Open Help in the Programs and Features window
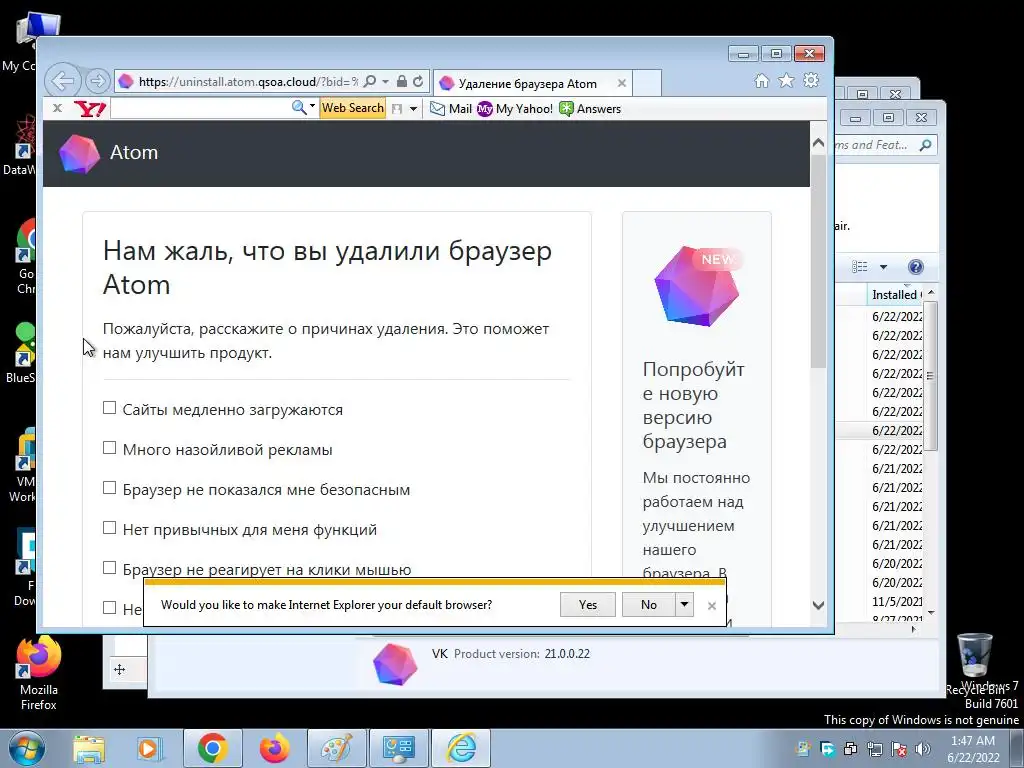This screenshot has height=768, width=1024. [916, 266]
